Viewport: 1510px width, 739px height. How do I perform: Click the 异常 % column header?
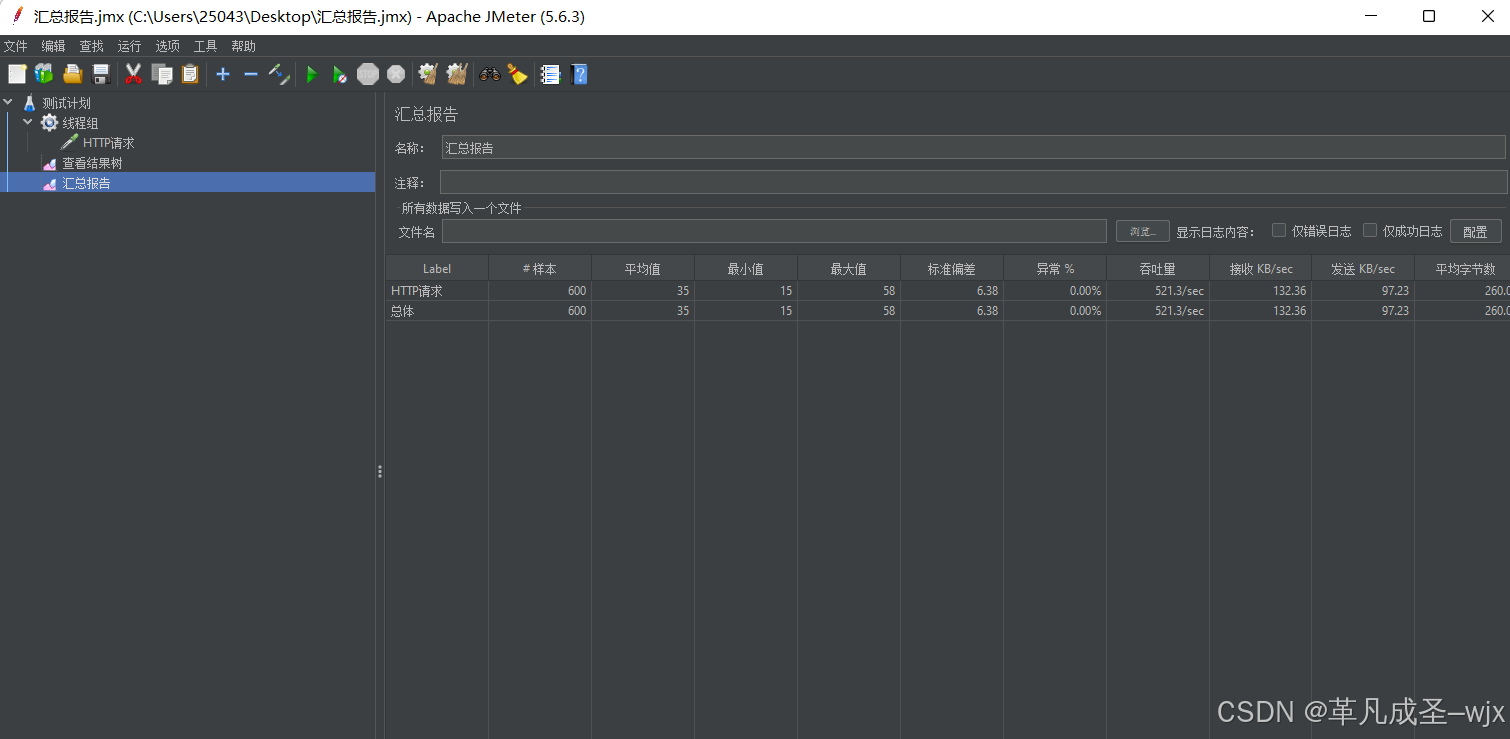(x=1055, y=268)
